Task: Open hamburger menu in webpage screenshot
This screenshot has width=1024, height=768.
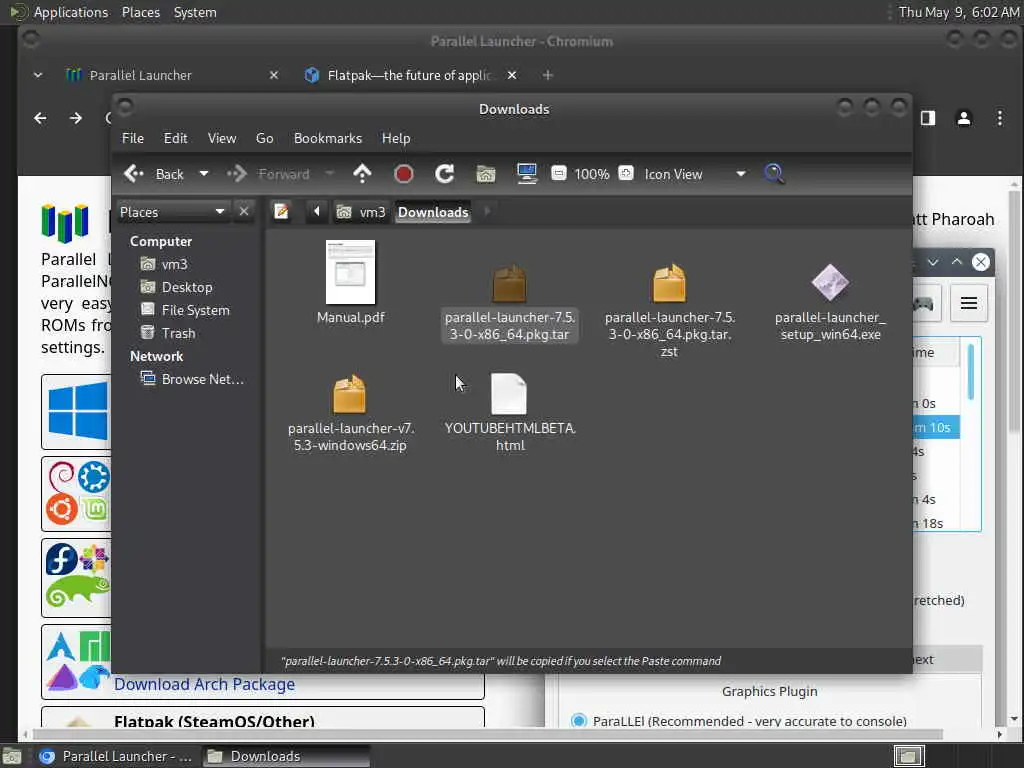Action: [968, 303]
